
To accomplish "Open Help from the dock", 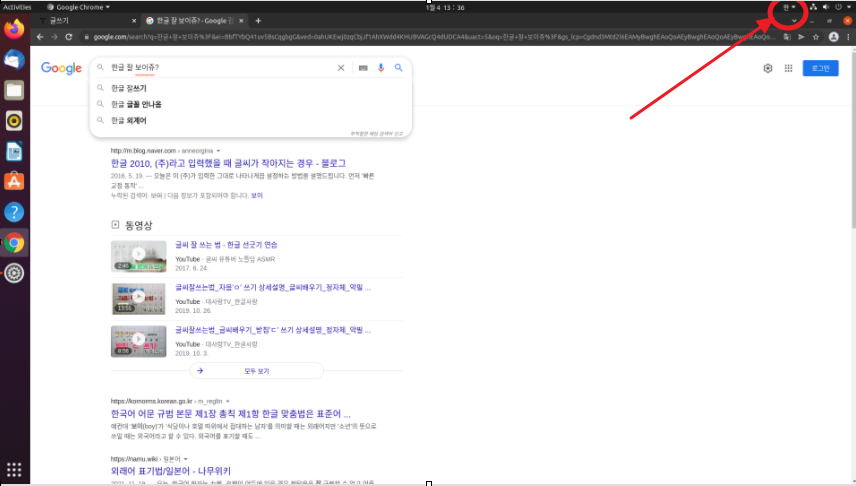I will (x=14, y=212).
